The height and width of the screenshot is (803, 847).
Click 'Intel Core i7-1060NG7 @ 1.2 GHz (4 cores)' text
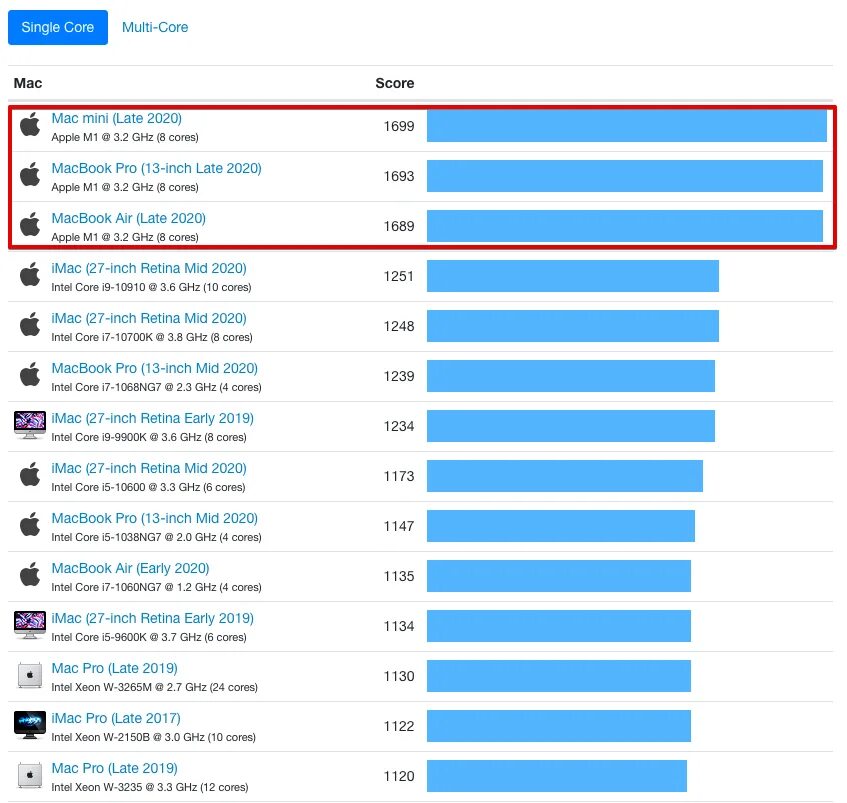157,588
